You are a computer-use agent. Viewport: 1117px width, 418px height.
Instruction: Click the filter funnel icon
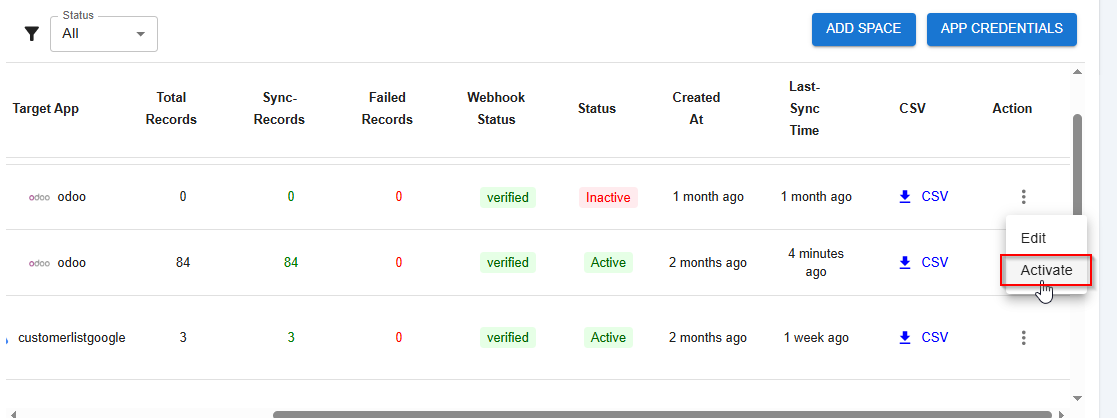click(x=32, y=34)
